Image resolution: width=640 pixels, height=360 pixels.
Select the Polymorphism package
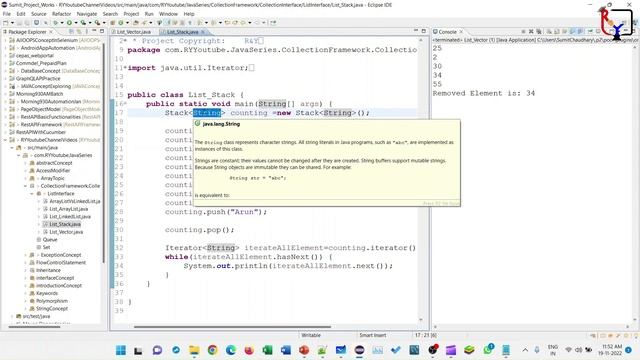(52, 301)
